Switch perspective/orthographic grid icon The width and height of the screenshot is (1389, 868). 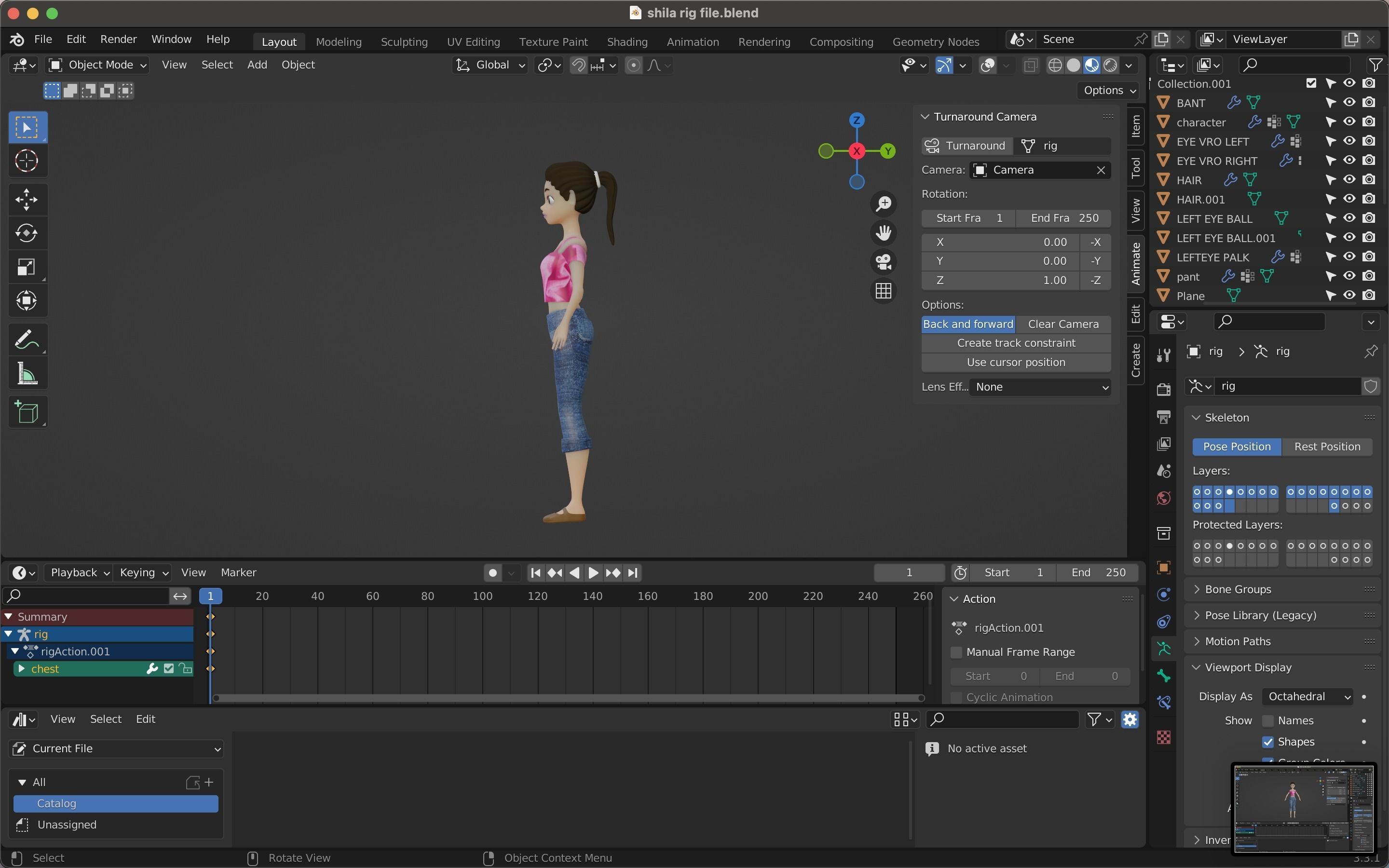click(x=884, y=291)
